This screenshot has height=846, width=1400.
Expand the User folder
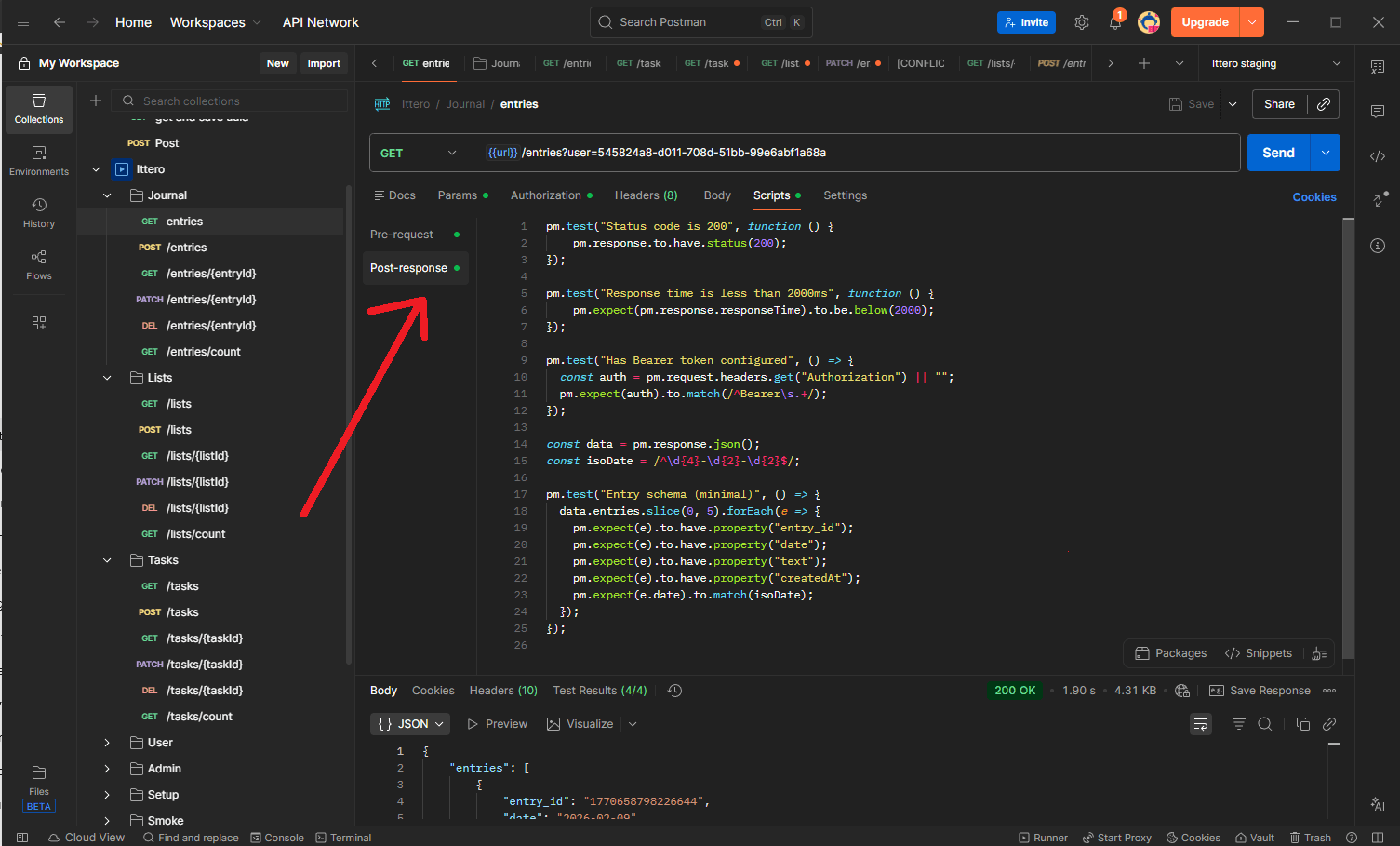pyautogui.click(x=107, y=743)
